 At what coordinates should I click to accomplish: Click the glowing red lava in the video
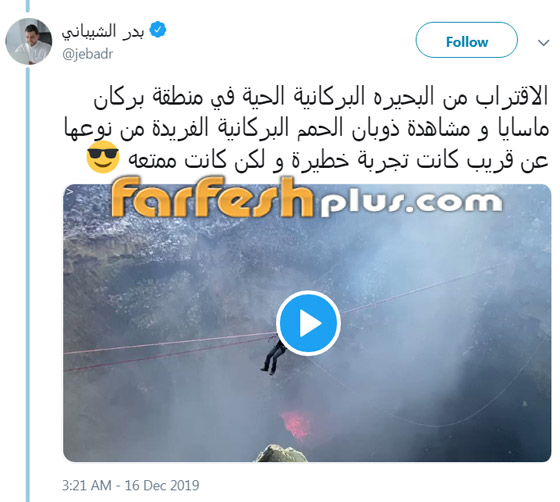point(296,425)
